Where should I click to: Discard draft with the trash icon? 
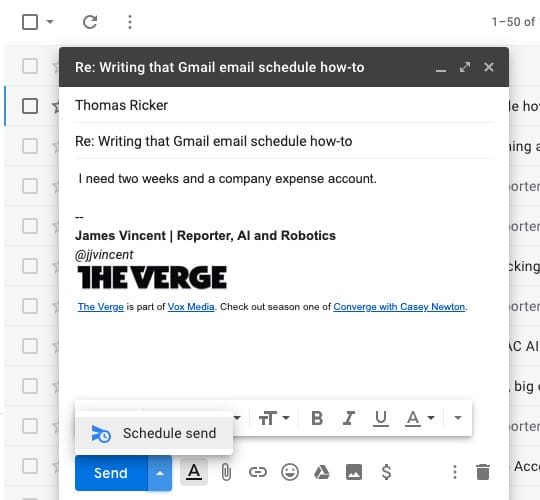coord(483,472)
